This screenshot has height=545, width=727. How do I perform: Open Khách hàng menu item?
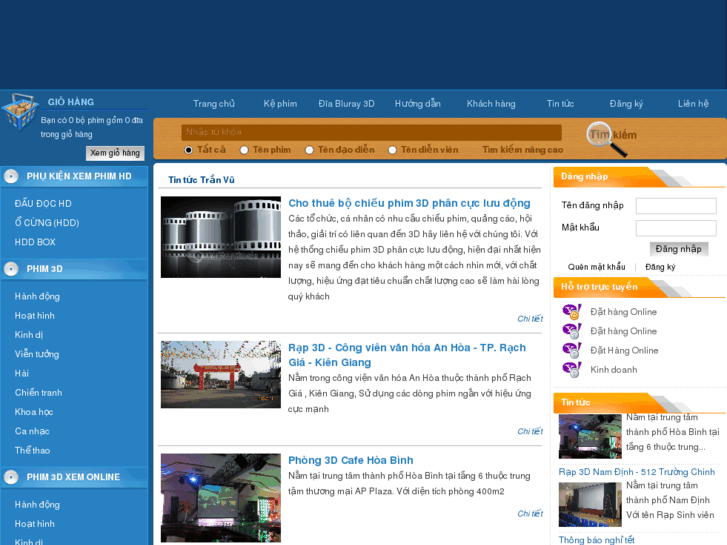point(491,103)
